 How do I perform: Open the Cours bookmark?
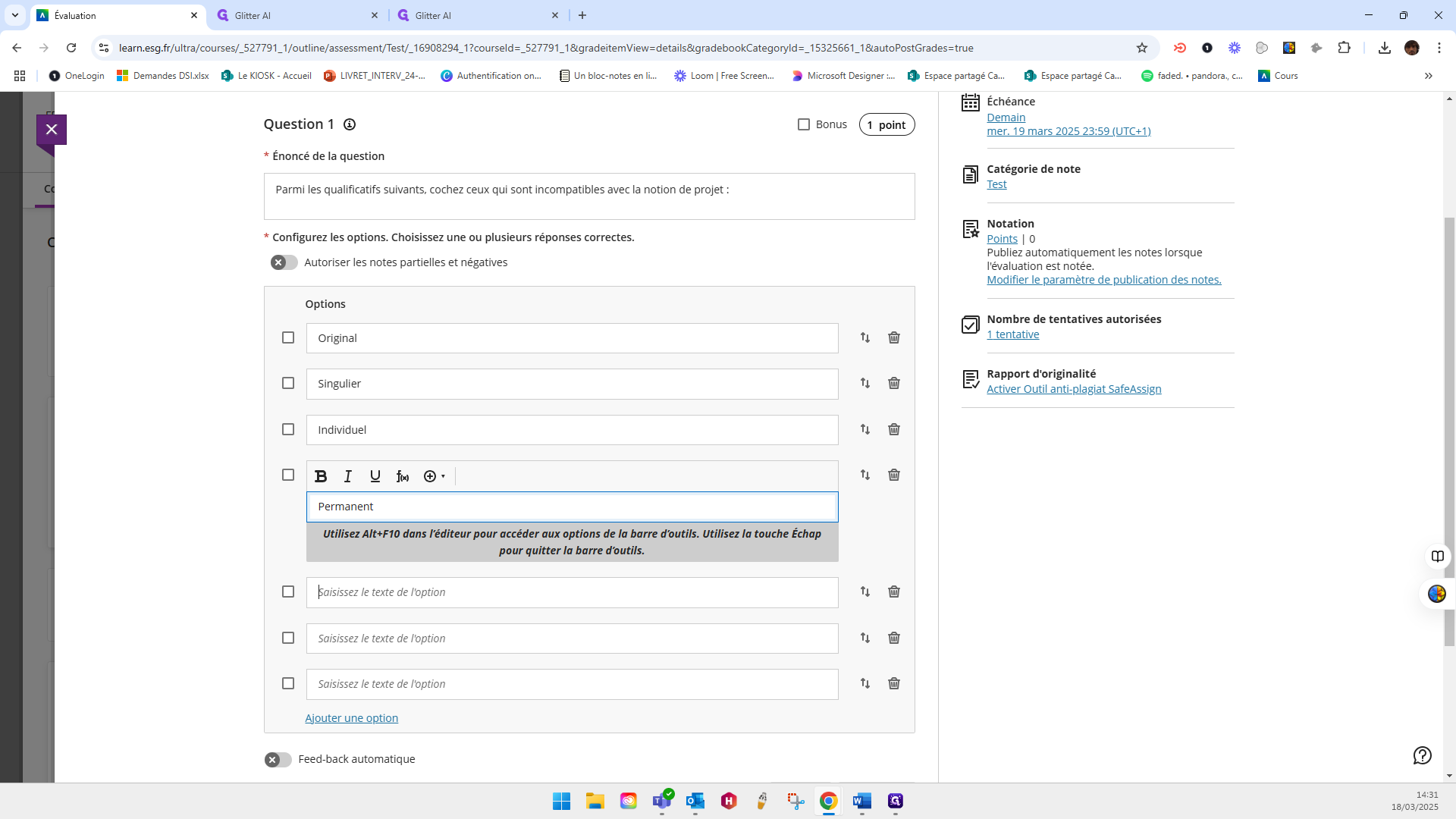[x=1279, y=76]
